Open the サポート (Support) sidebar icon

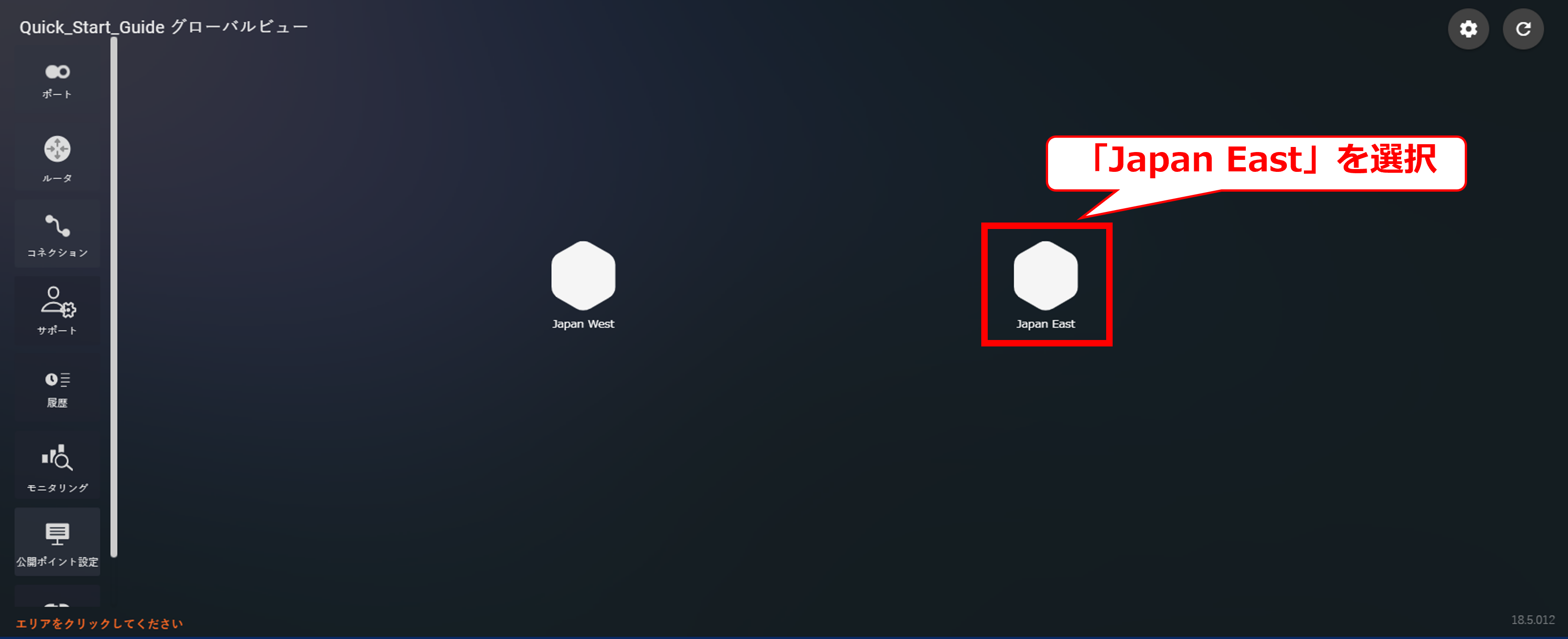(x=57, y=311)
